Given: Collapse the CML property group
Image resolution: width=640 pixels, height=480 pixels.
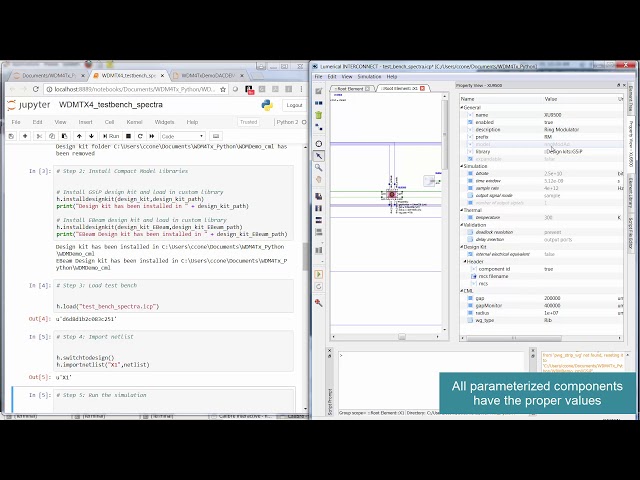Looking at the screenshot, I should coord(462,291).
